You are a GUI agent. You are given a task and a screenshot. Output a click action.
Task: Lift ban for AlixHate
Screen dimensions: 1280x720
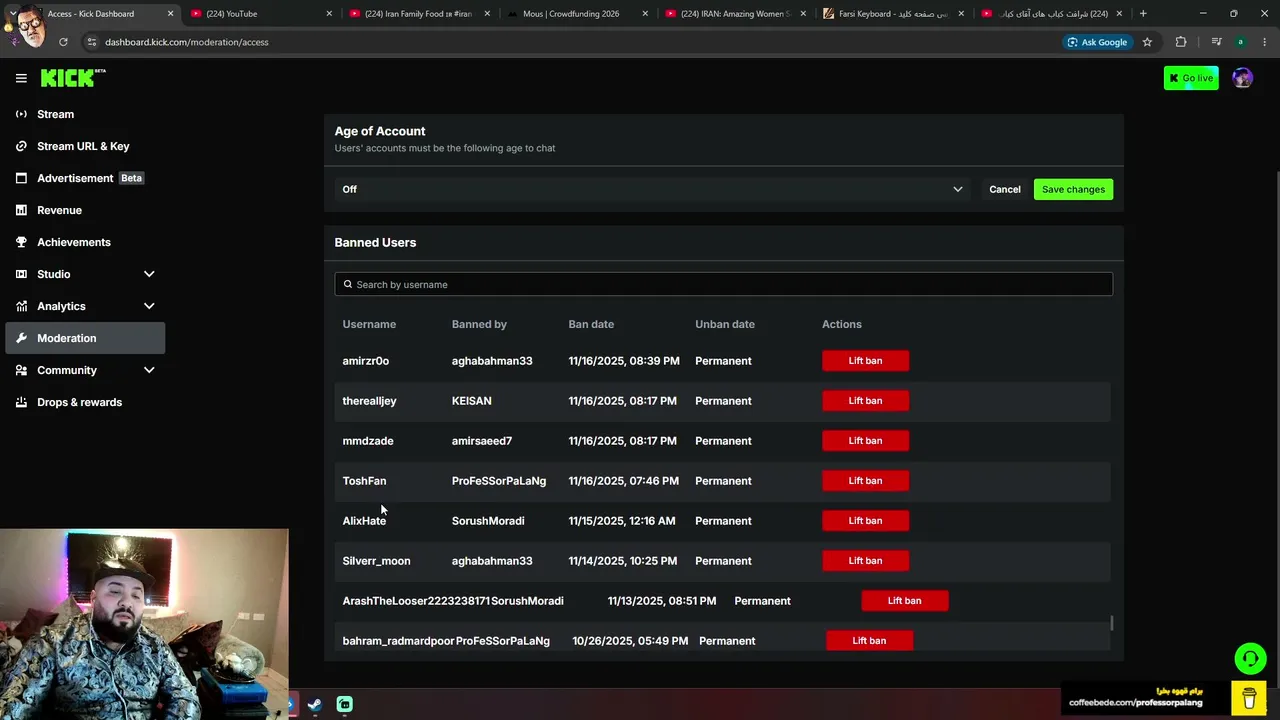pos(865,521)
